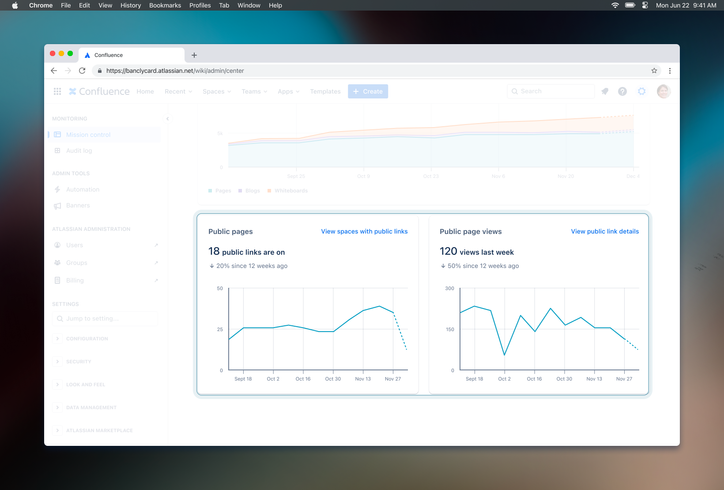The image size is (724, 490).
Task: Click the blue Create button
Action: [x=368, y=91]
